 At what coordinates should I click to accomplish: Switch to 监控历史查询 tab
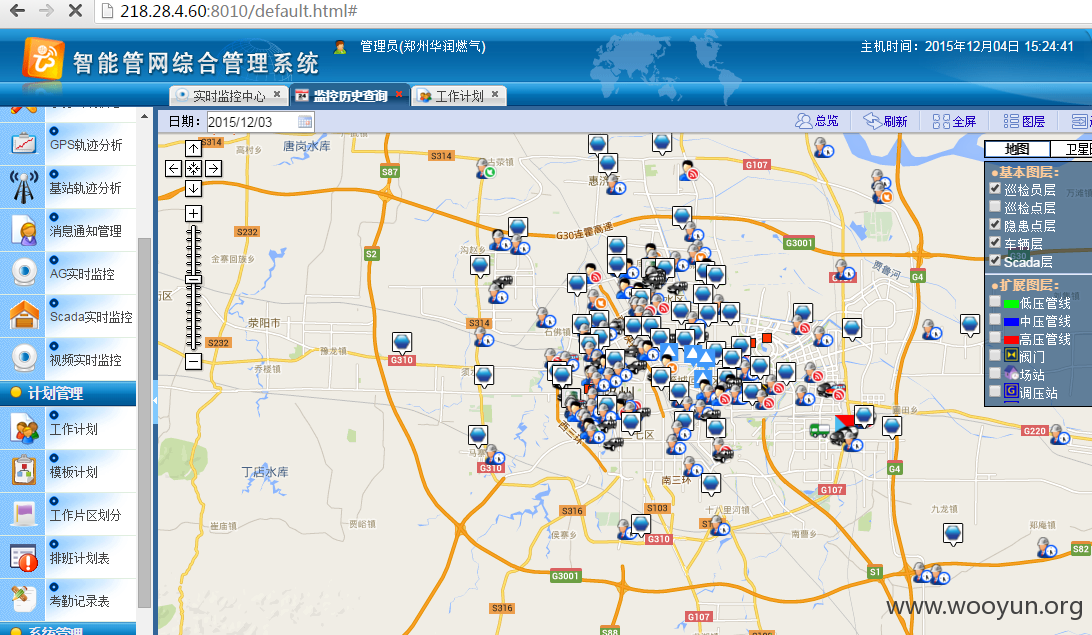tap(350, 96)
